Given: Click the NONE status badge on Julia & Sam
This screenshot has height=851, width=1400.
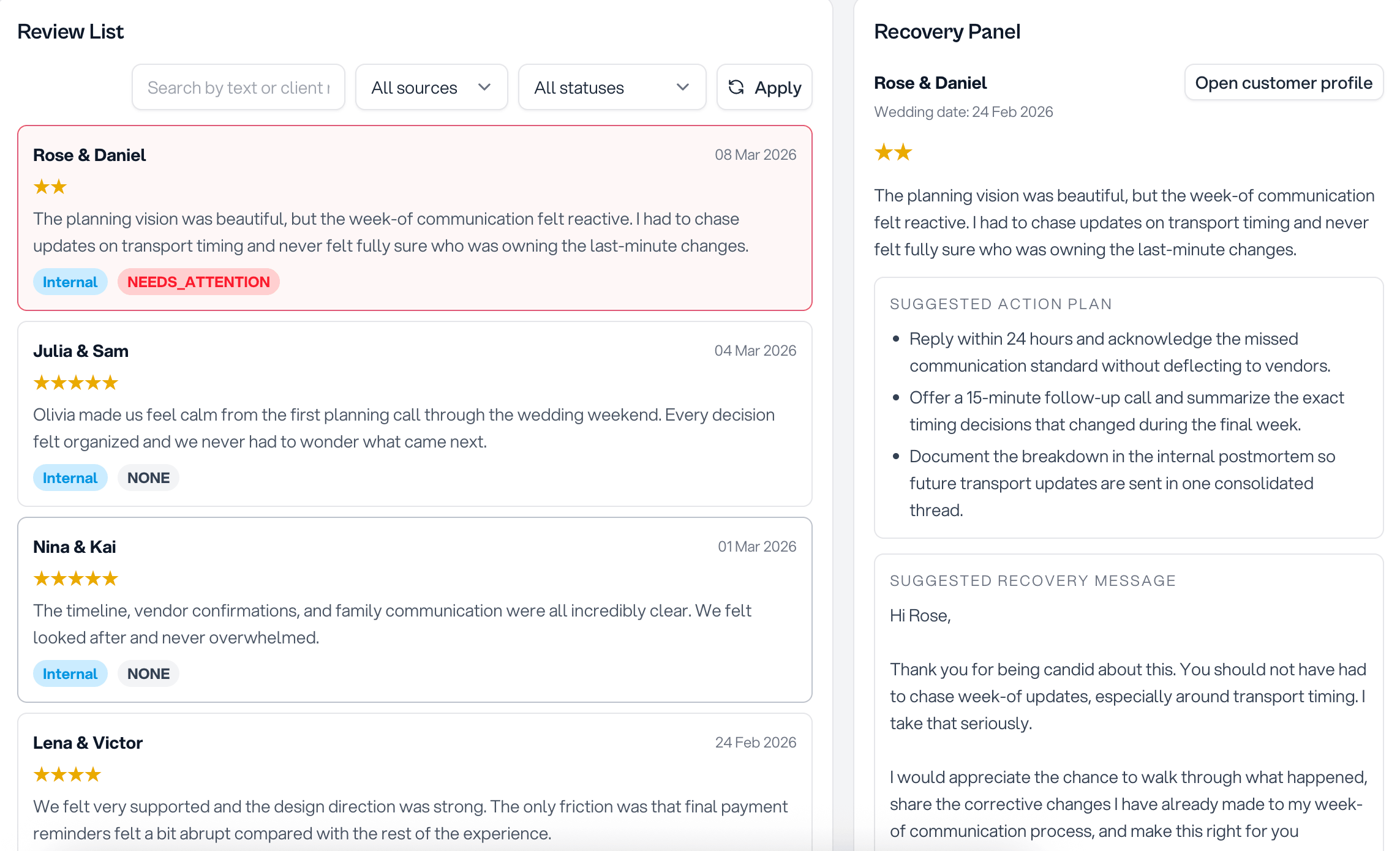Looking at the screenshot, I should pyautogui.click(x=148, y=478).
